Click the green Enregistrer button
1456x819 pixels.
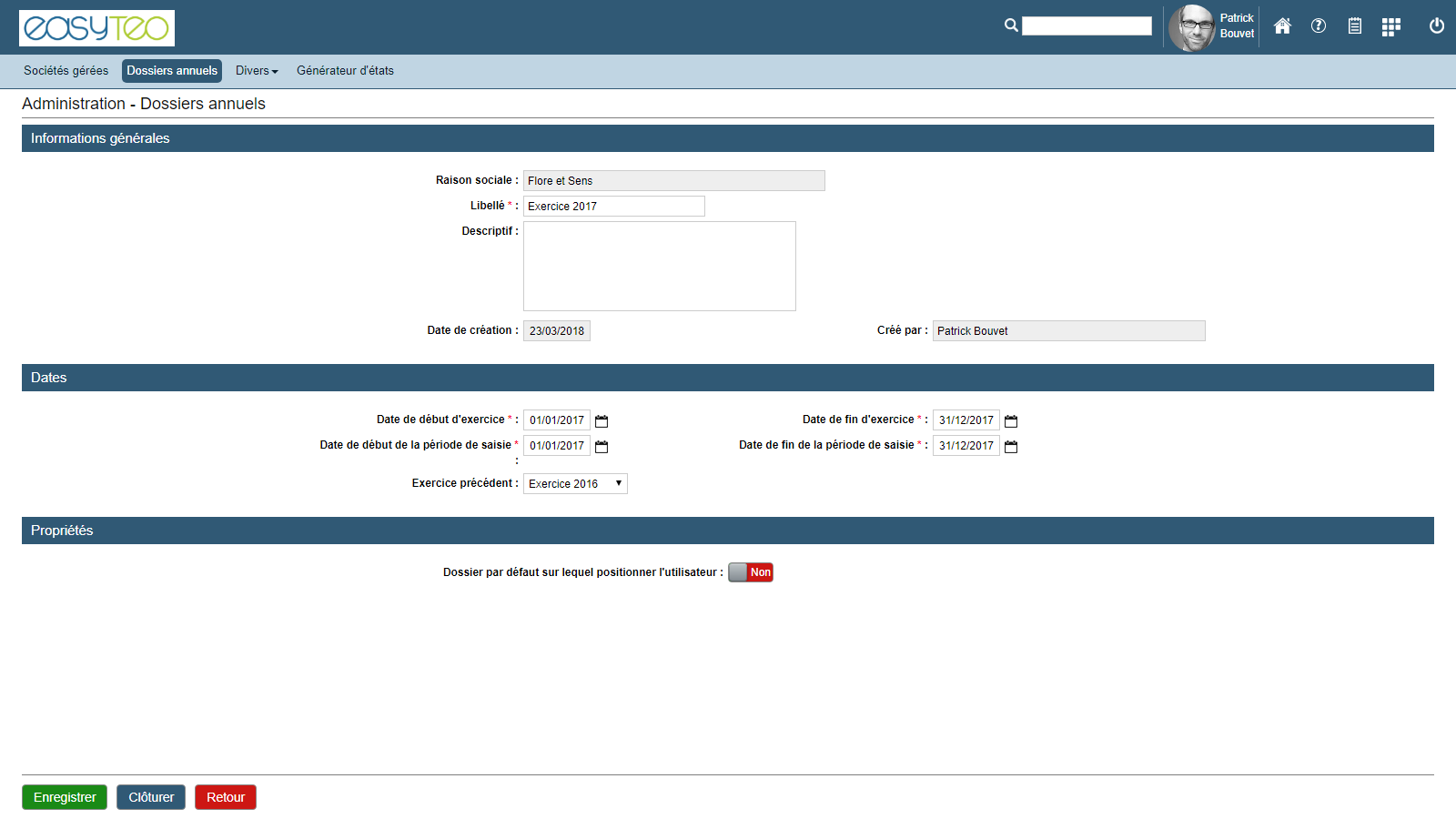coord(65,797)
